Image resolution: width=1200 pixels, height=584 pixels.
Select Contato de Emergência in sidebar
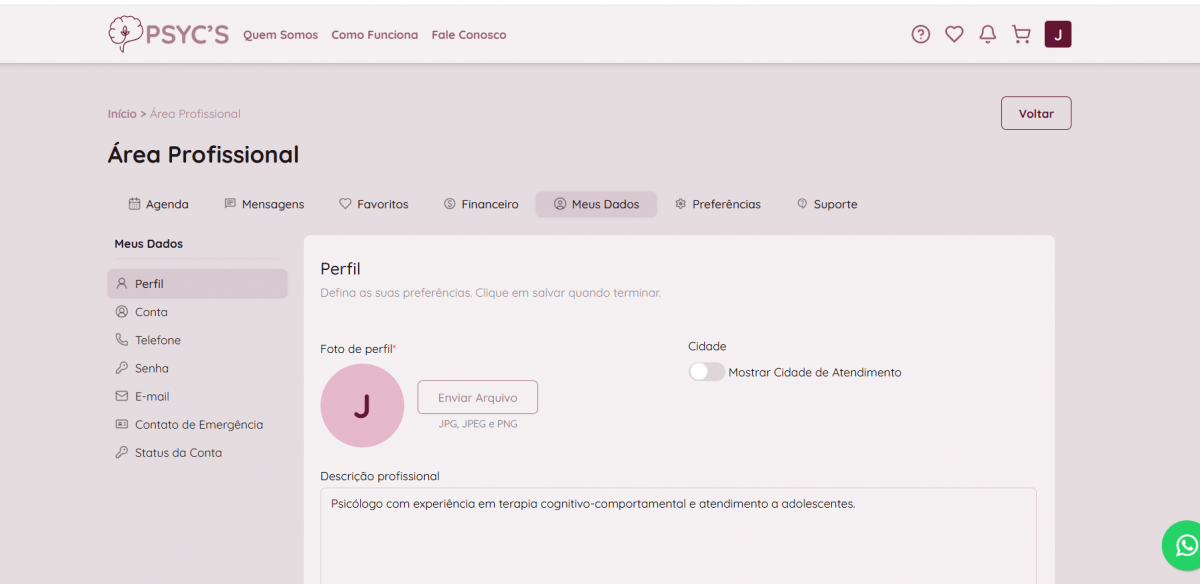click(x=198, y=425)
